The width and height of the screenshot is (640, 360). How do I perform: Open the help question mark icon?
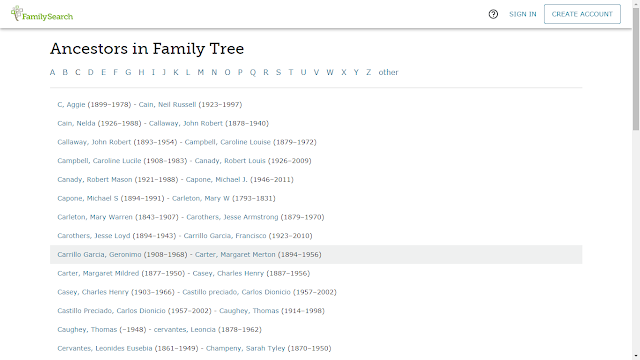pos(493,14)
